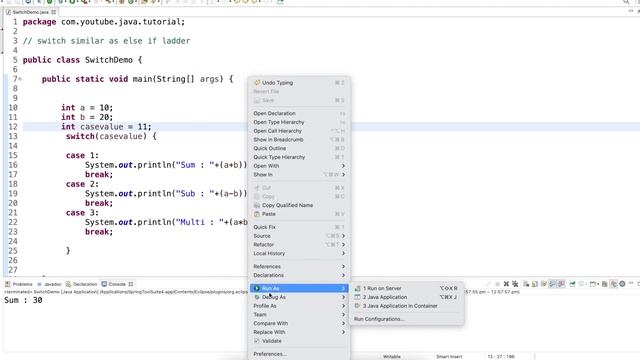The width and height of the screenshot is (640, 360).
Task: Toggle Show Console When Standard Error Changes
Action: [562, 284]
